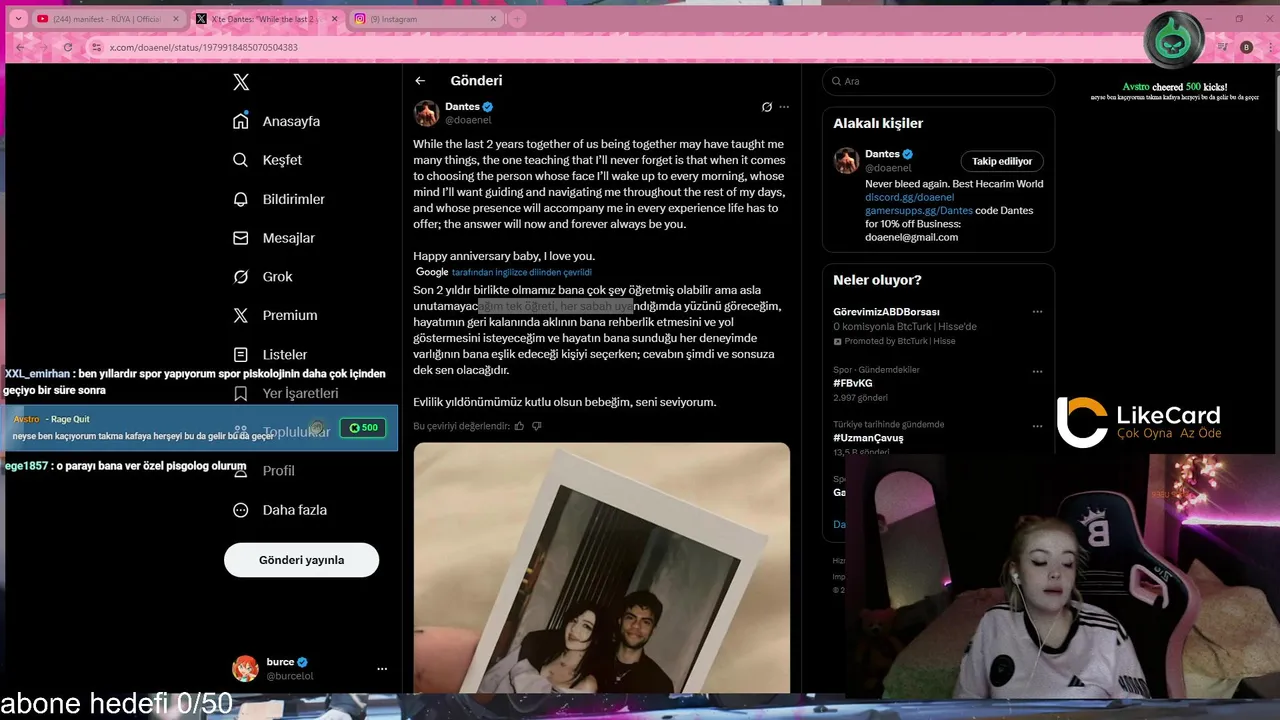Open burce account menu dots
The height and width of the screenshot is (720, 1280).
382,669
